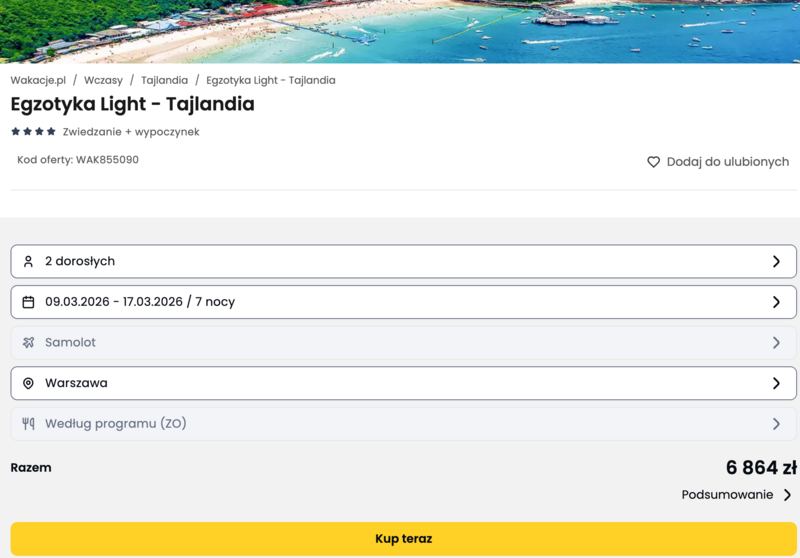Click the beach header photo
800x558 pixels.
click(400, 30)
